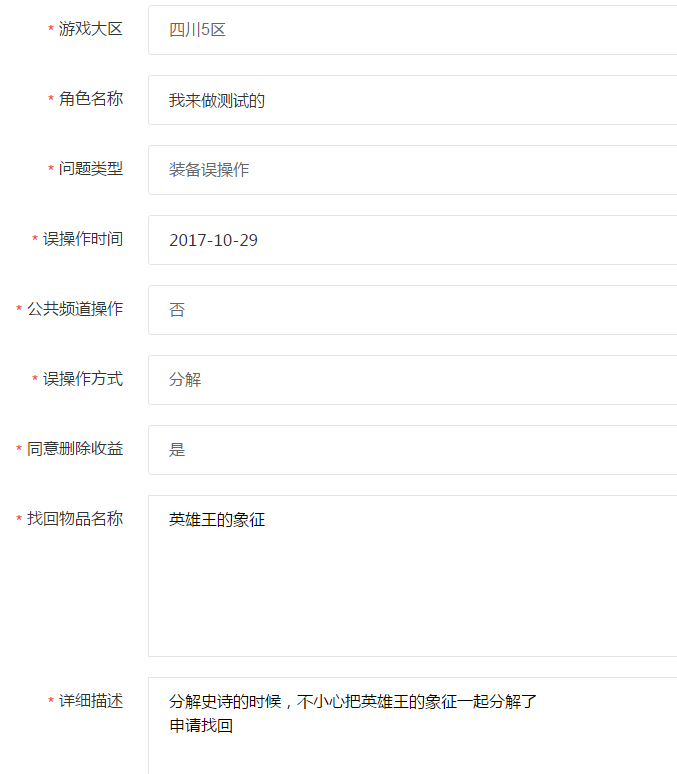This screenshot has width=677, height=774.
Task: Open the 游戏大区 dropdown showing 四川5区
Action: point(410,30)
